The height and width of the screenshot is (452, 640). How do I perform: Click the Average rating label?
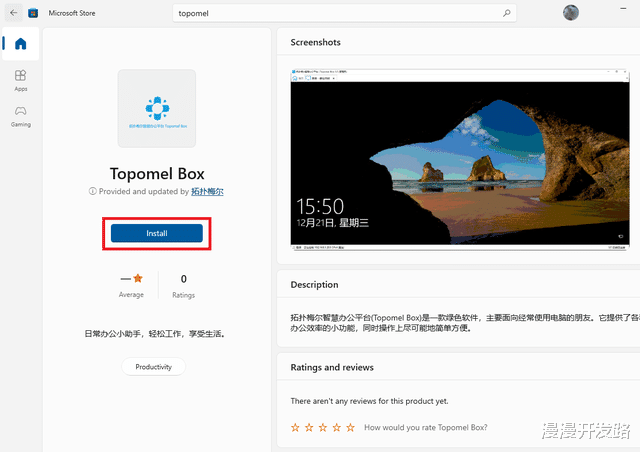click(131, 294)
